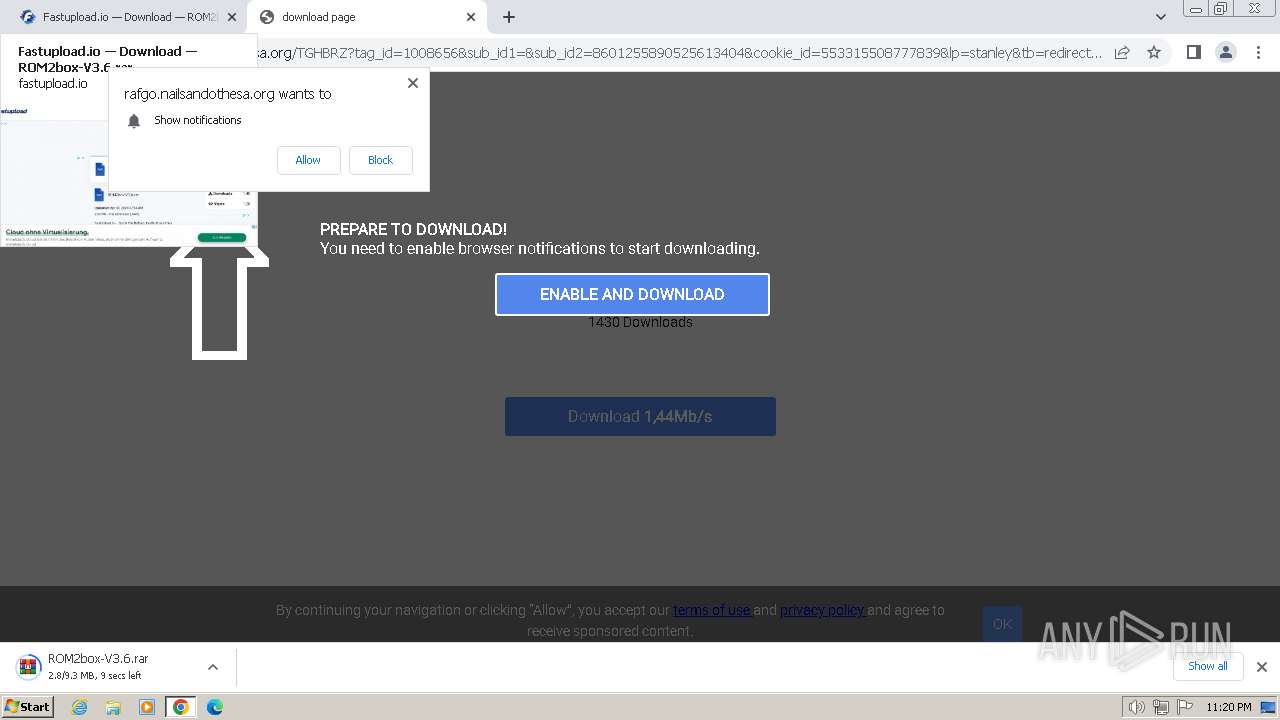Viewport: 1280px width, 720px height.
Task: Open the Windows Start menu
Action: (27, 707)
